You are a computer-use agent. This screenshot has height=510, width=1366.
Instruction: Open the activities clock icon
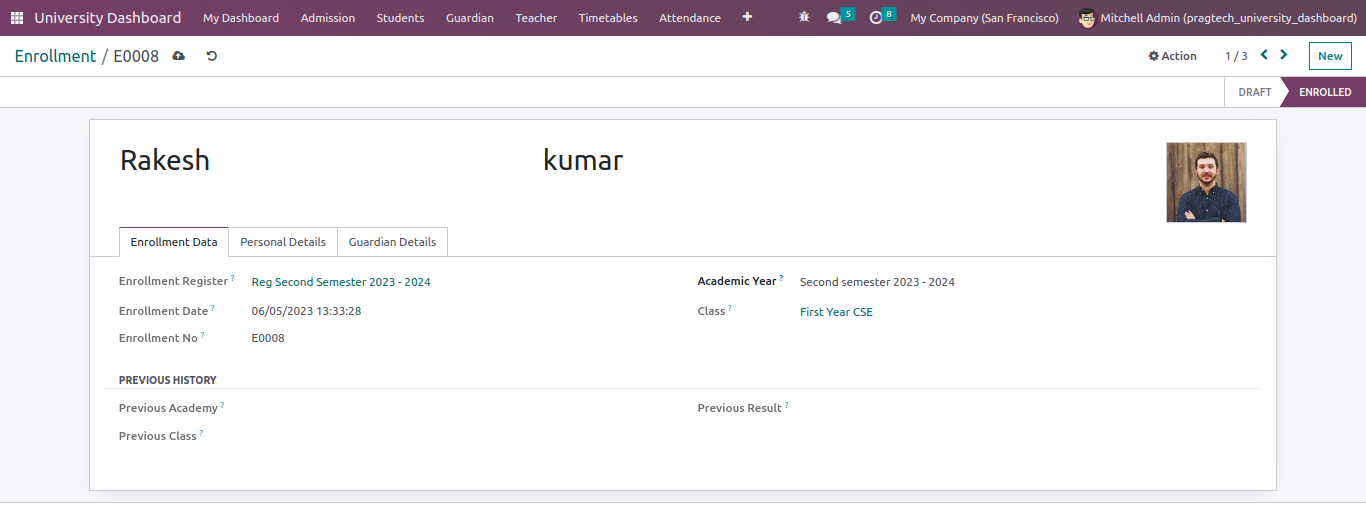876,18
